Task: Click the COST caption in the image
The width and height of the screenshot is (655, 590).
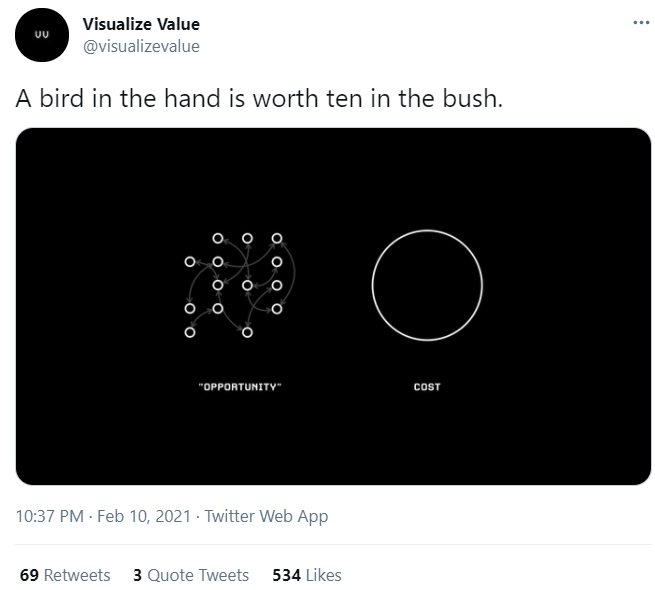Action: coord(427,387)
